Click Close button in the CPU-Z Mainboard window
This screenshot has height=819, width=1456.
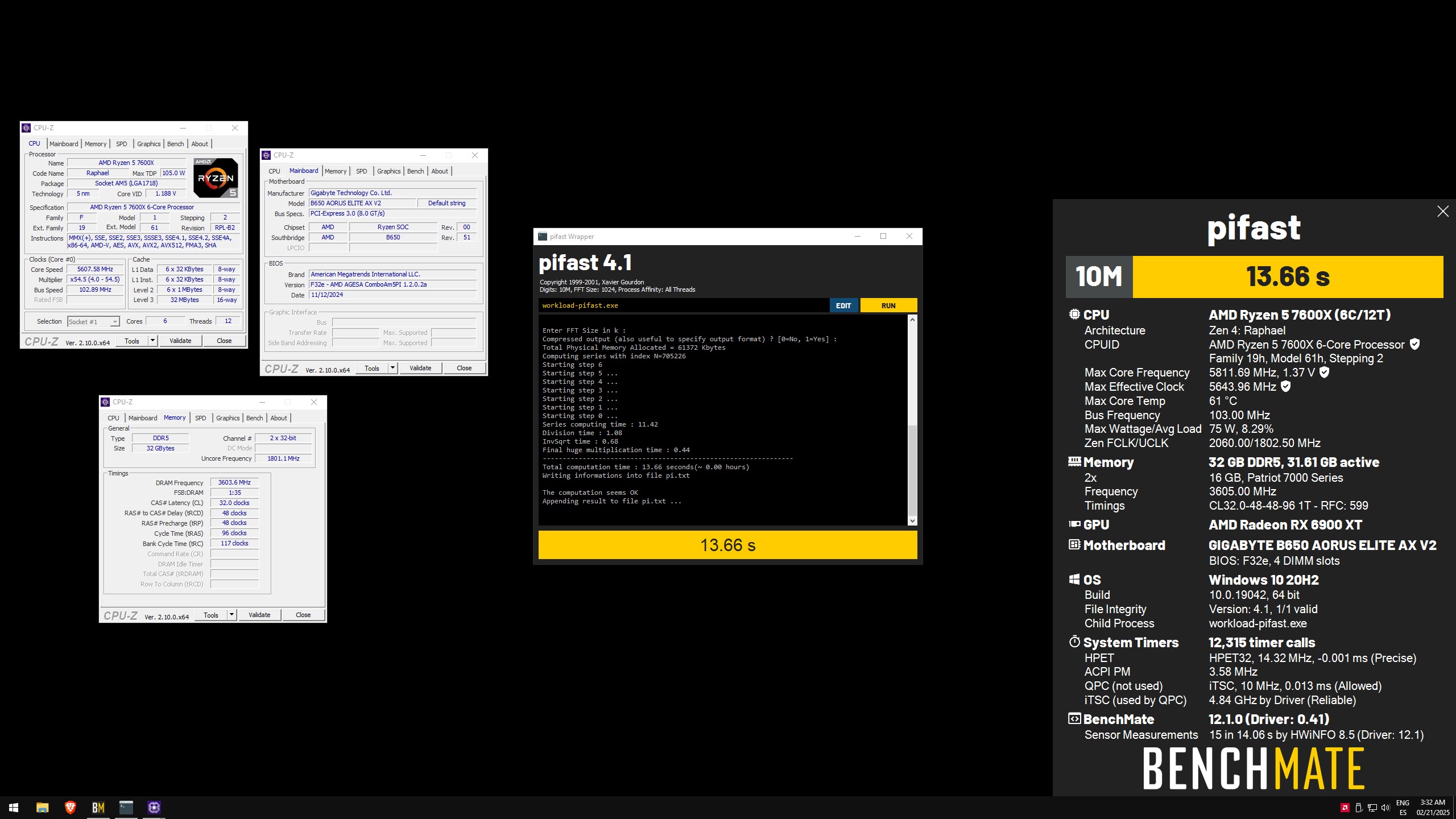click(x=464, y=368)
